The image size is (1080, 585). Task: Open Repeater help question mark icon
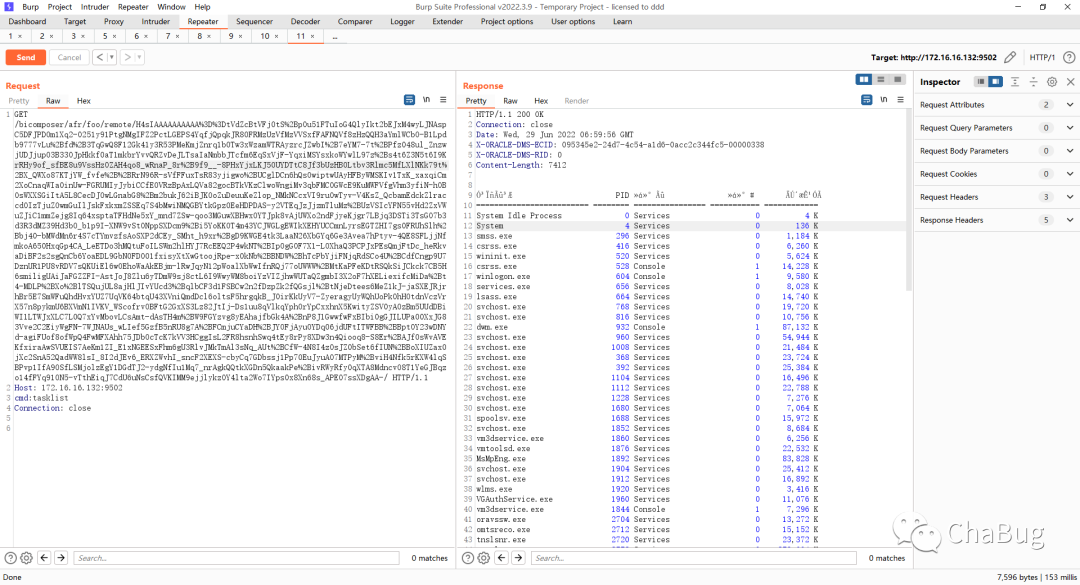click(x=1069, y=57)
